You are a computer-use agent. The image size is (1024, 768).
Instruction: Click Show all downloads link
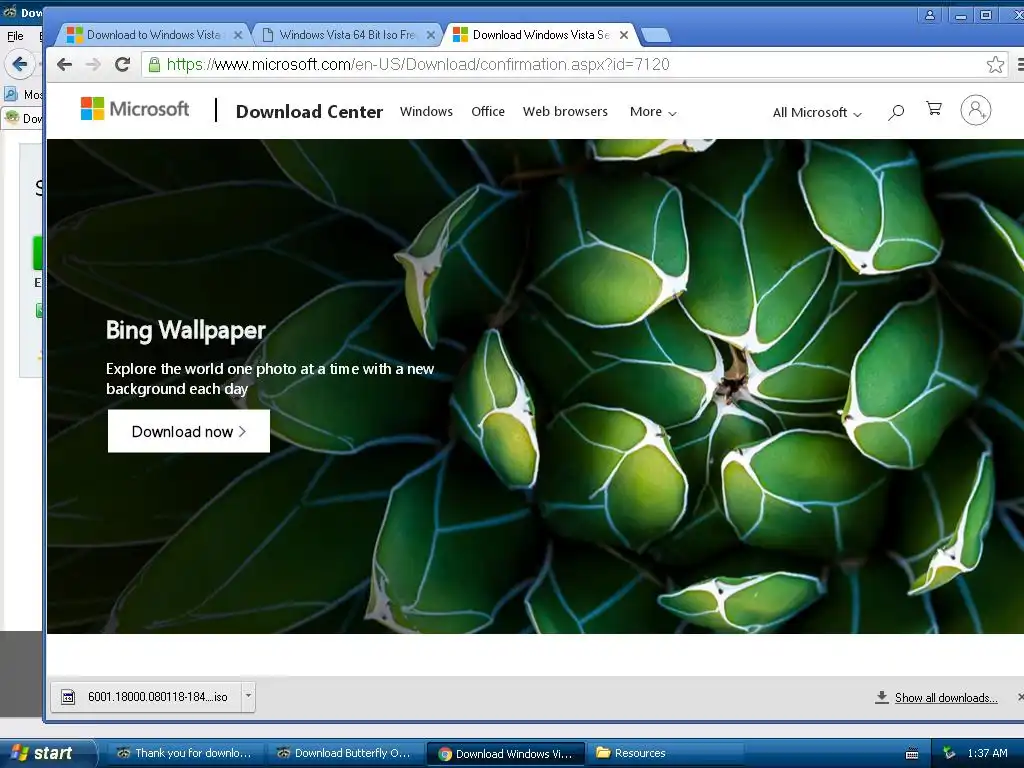point(946,698)
